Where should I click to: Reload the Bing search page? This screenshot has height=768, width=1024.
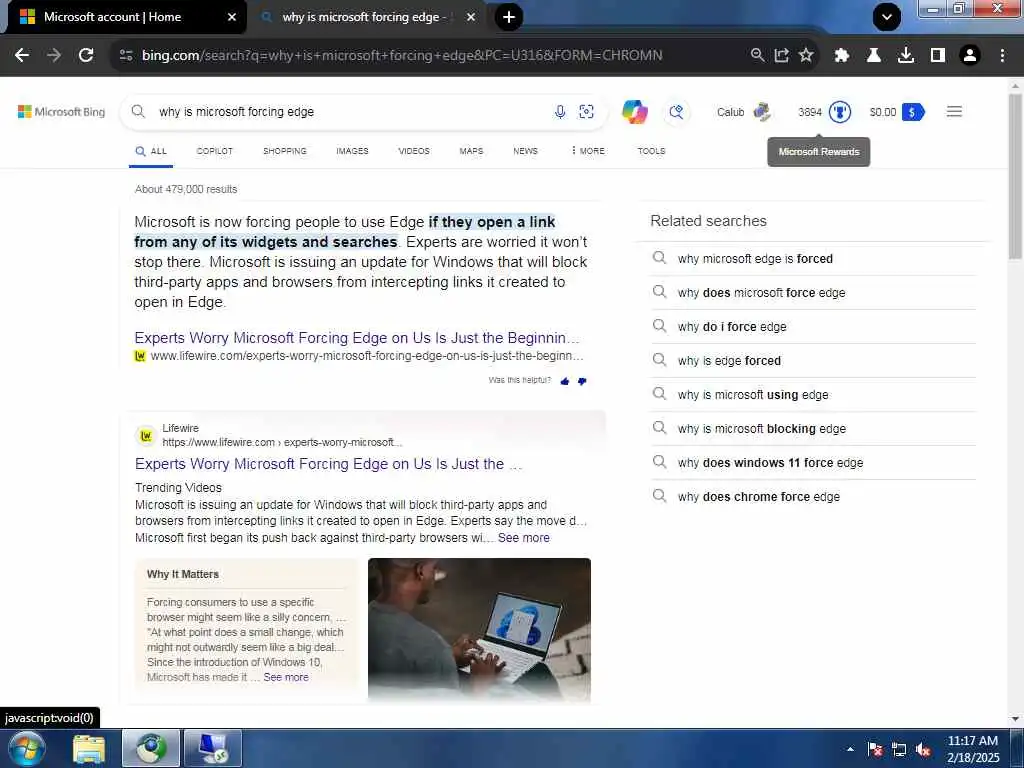(86, 56)
